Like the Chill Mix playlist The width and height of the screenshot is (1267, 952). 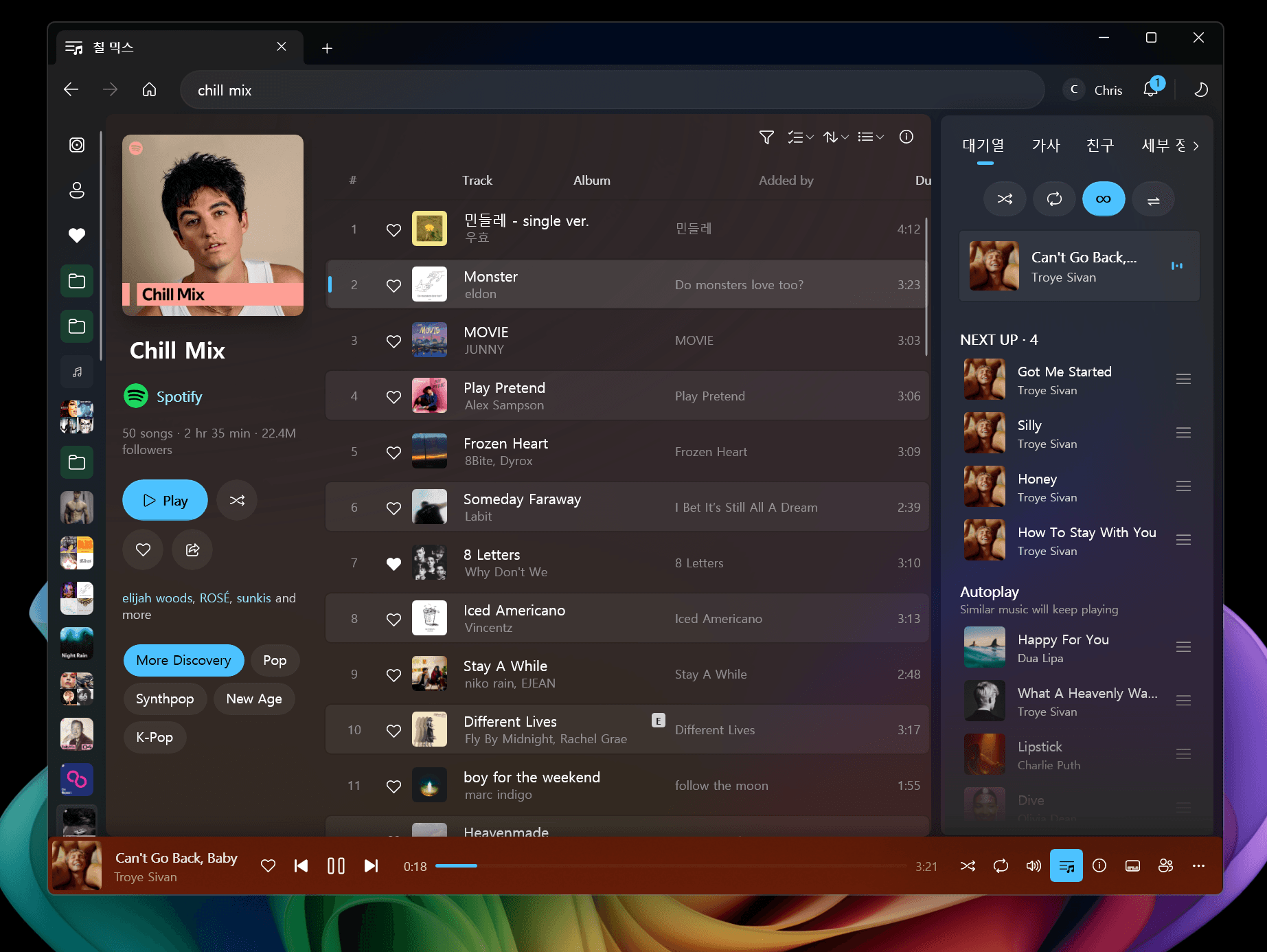click(x=143, y=549)
